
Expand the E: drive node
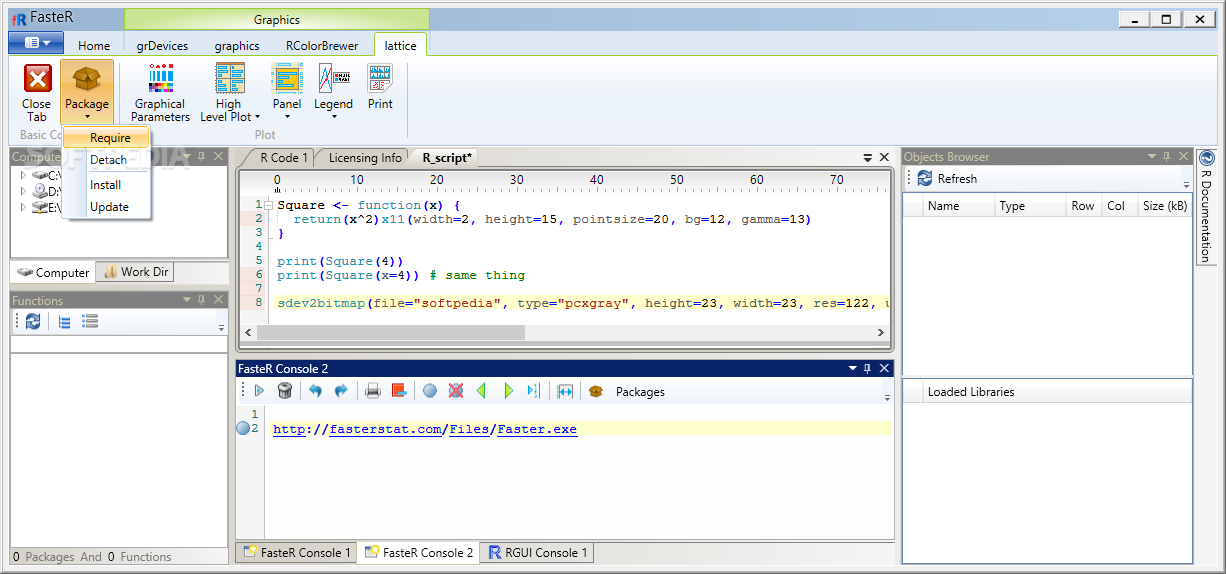[x=23, y=207]
